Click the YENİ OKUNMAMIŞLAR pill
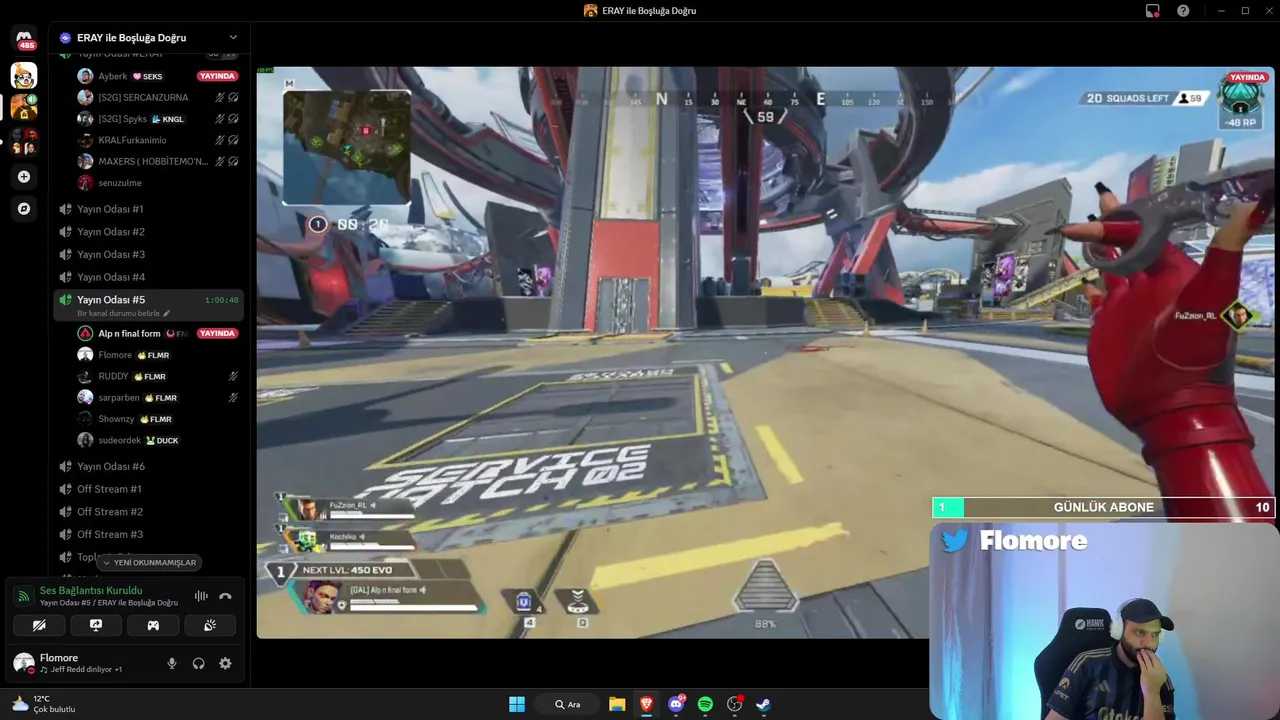 coord(149,562)
